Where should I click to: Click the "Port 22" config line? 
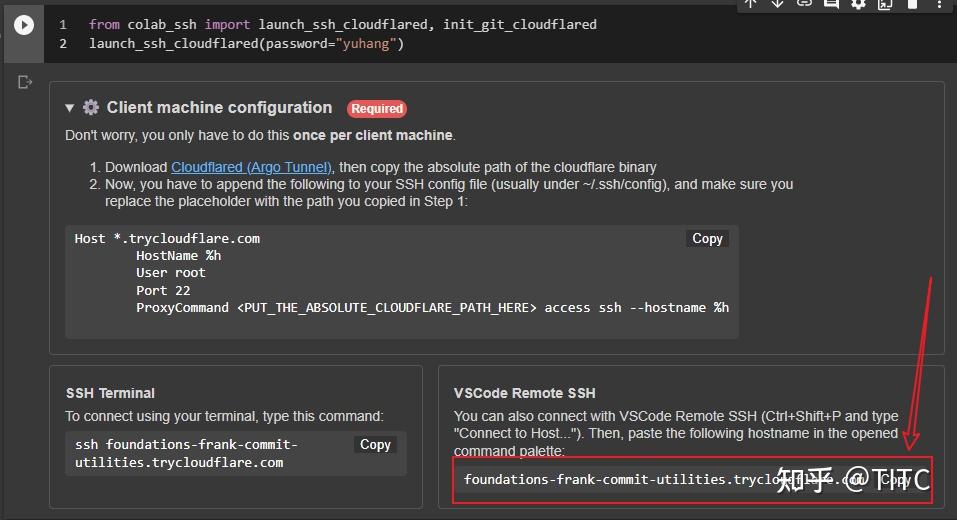coord(163,291)
